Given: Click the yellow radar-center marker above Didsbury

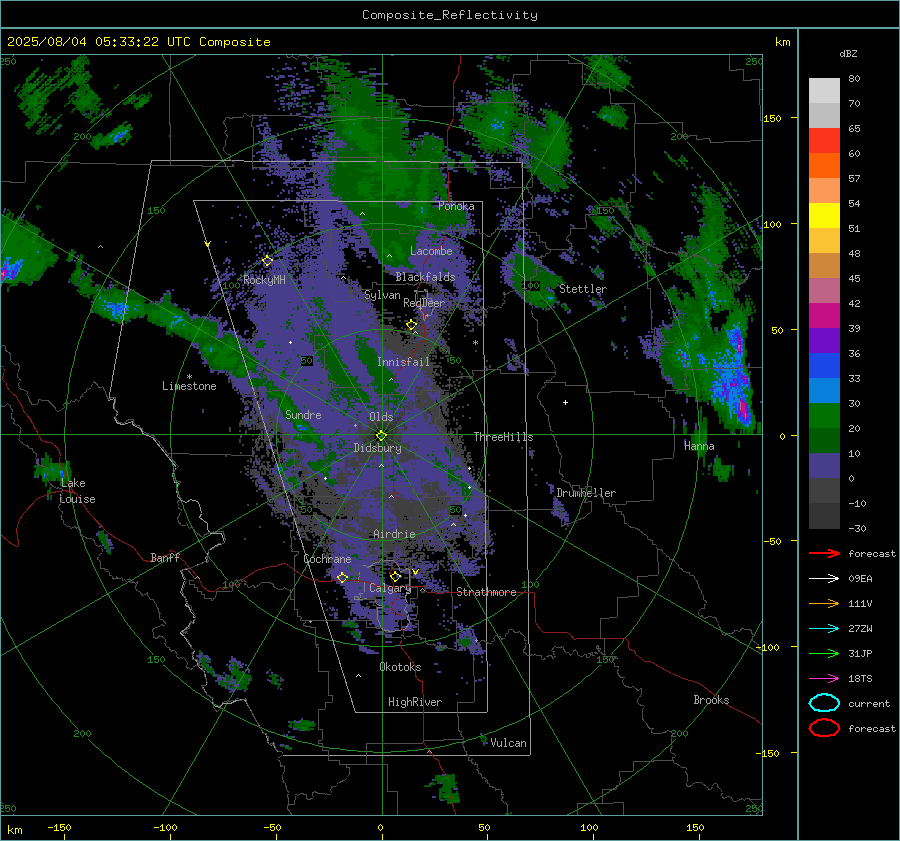Looking at the screenshot, I should (x=381, y=436).
